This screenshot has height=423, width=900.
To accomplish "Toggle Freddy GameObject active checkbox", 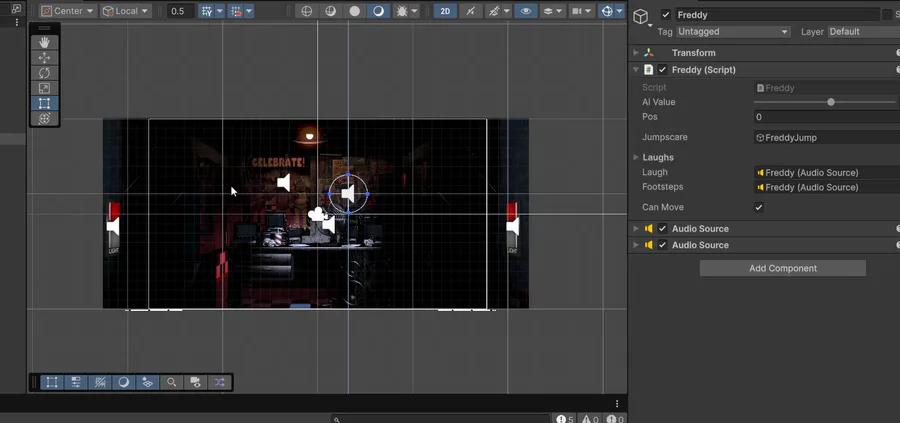I will coord(666,15).
